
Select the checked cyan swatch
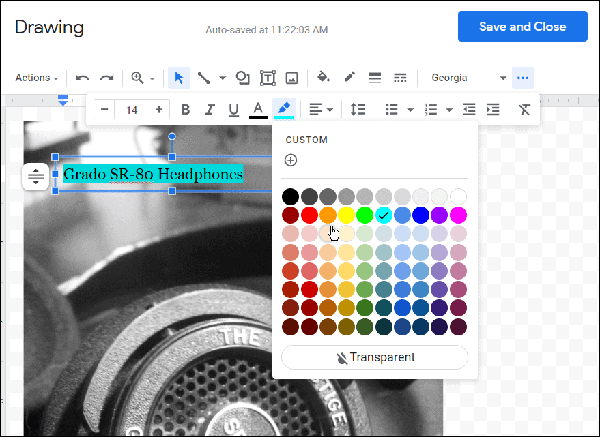tap(383, 215)
